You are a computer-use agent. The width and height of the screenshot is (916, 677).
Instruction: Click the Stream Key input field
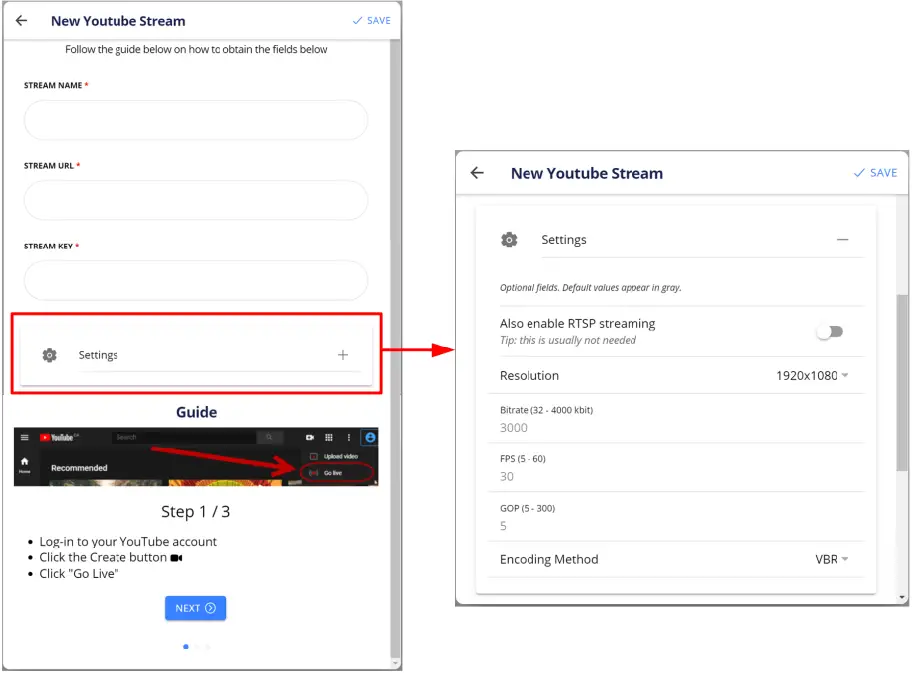pyautogui.click(x=196, y=280)
